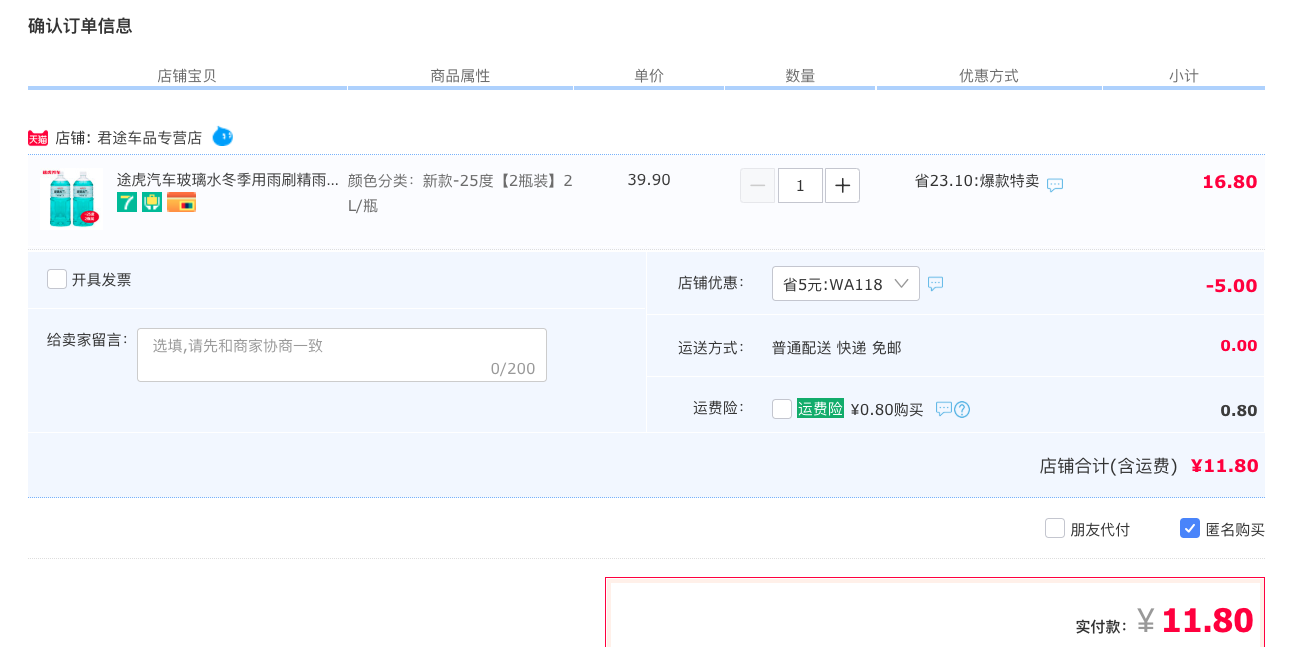Open the washer fluid product thumbnail
The height and width of the screenshot is (647, 1315).
pos(71,199)
